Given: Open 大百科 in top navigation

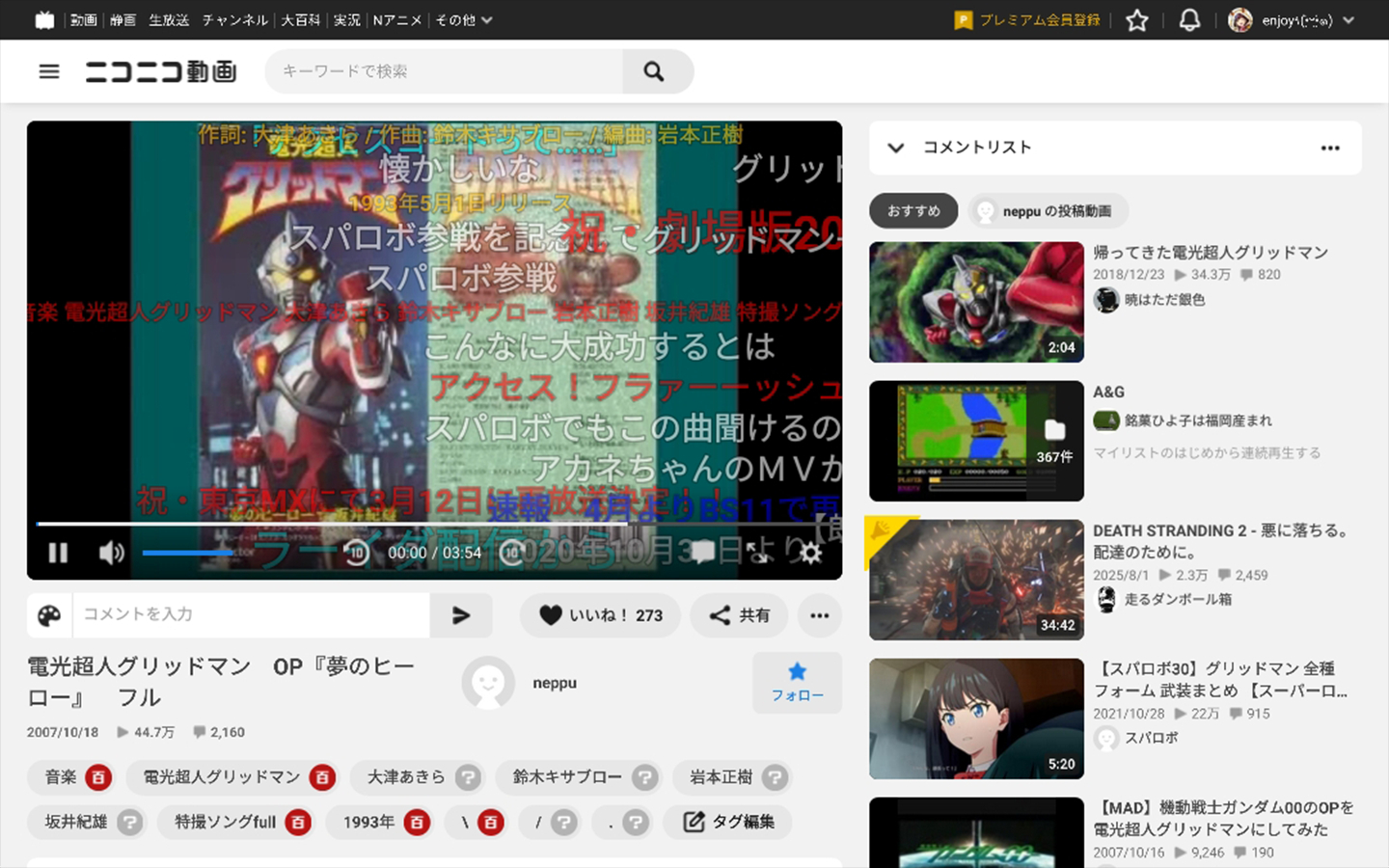Looking at the screenshot, I should coord(300,19).
